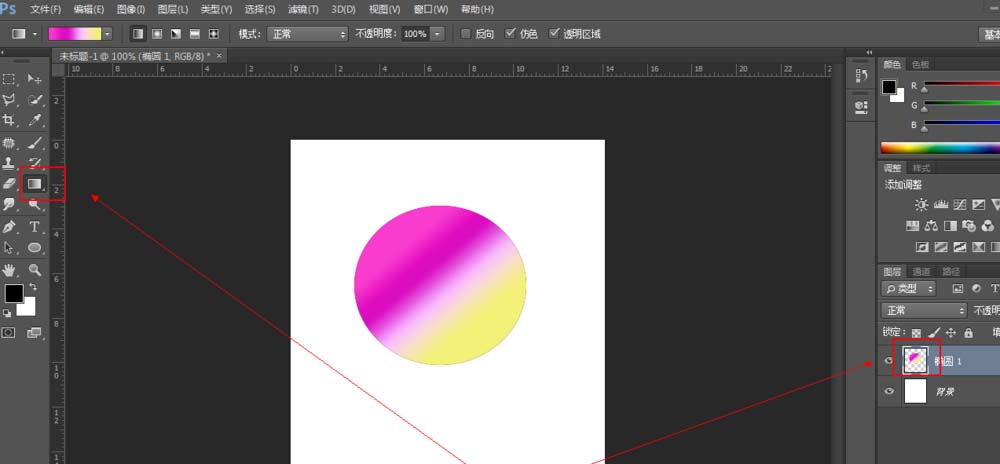
Task: Choose the Pen tool
Action: pos(10,227)
